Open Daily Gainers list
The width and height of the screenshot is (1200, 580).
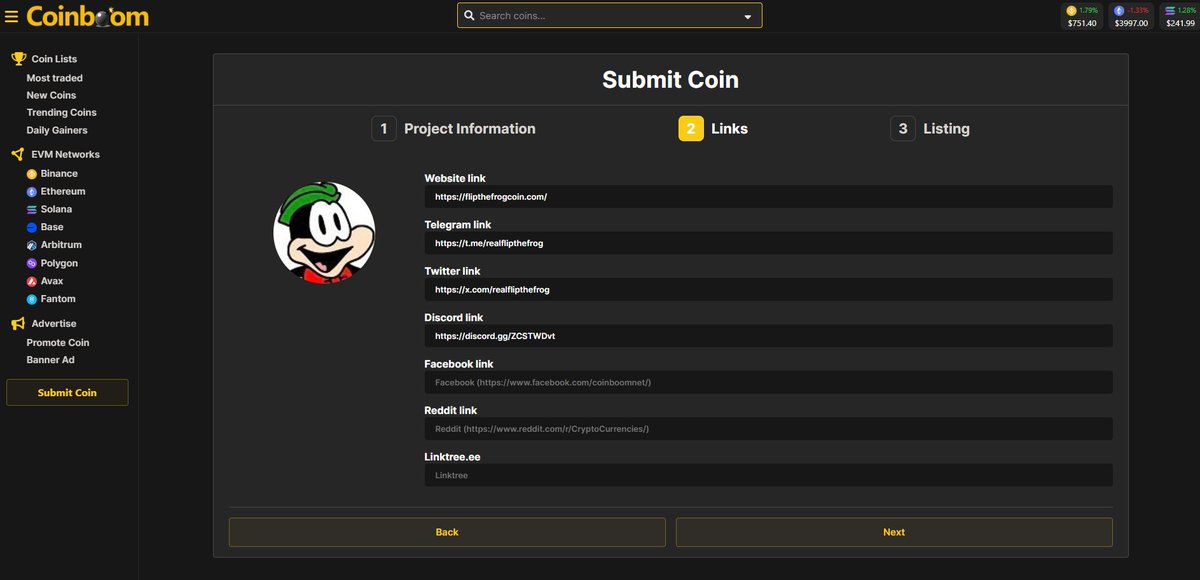pyautogui.click(x=57, y=131)
